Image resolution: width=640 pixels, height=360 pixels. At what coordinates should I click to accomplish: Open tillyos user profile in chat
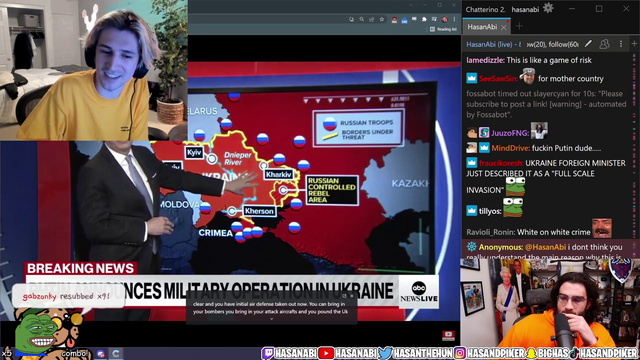[490, 211]
